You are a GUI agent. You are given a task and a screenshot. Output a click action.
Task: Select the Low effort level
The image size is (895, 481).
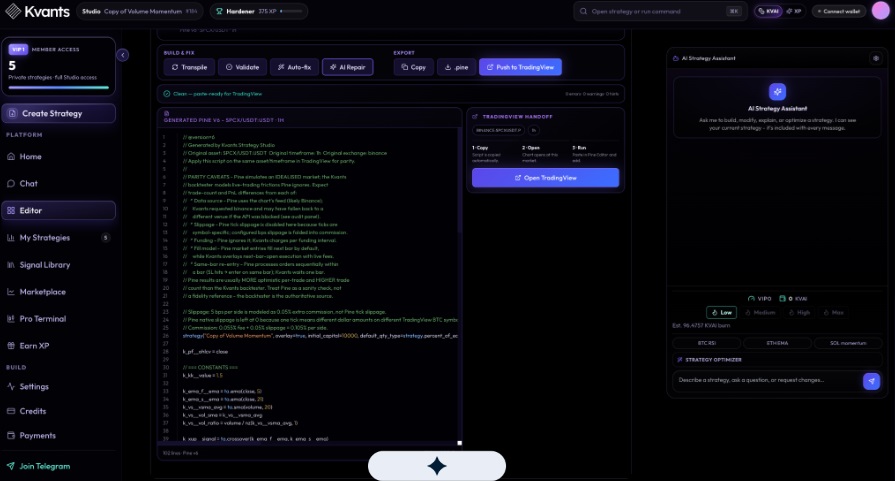pyautogui.click(x=721, y=312)
